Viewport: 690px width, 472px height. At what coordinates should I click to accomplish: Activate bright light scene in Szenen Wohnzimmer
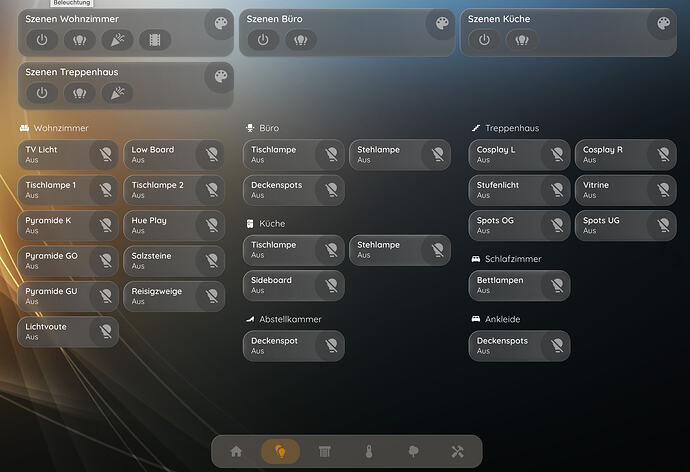pyautogui.click(x=80, y=40)
